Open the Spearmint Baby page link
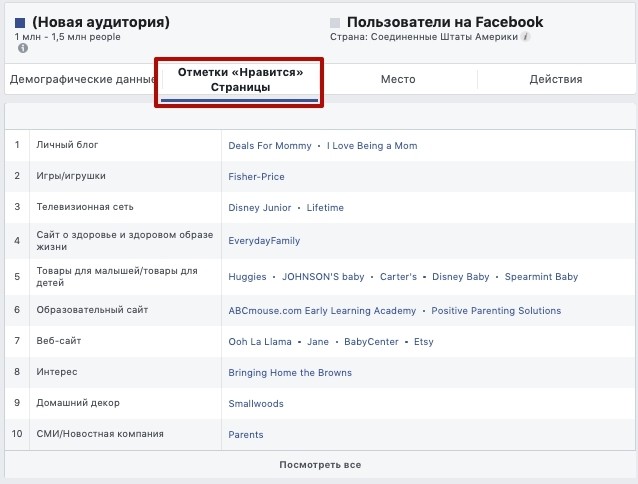 (541, 277)
